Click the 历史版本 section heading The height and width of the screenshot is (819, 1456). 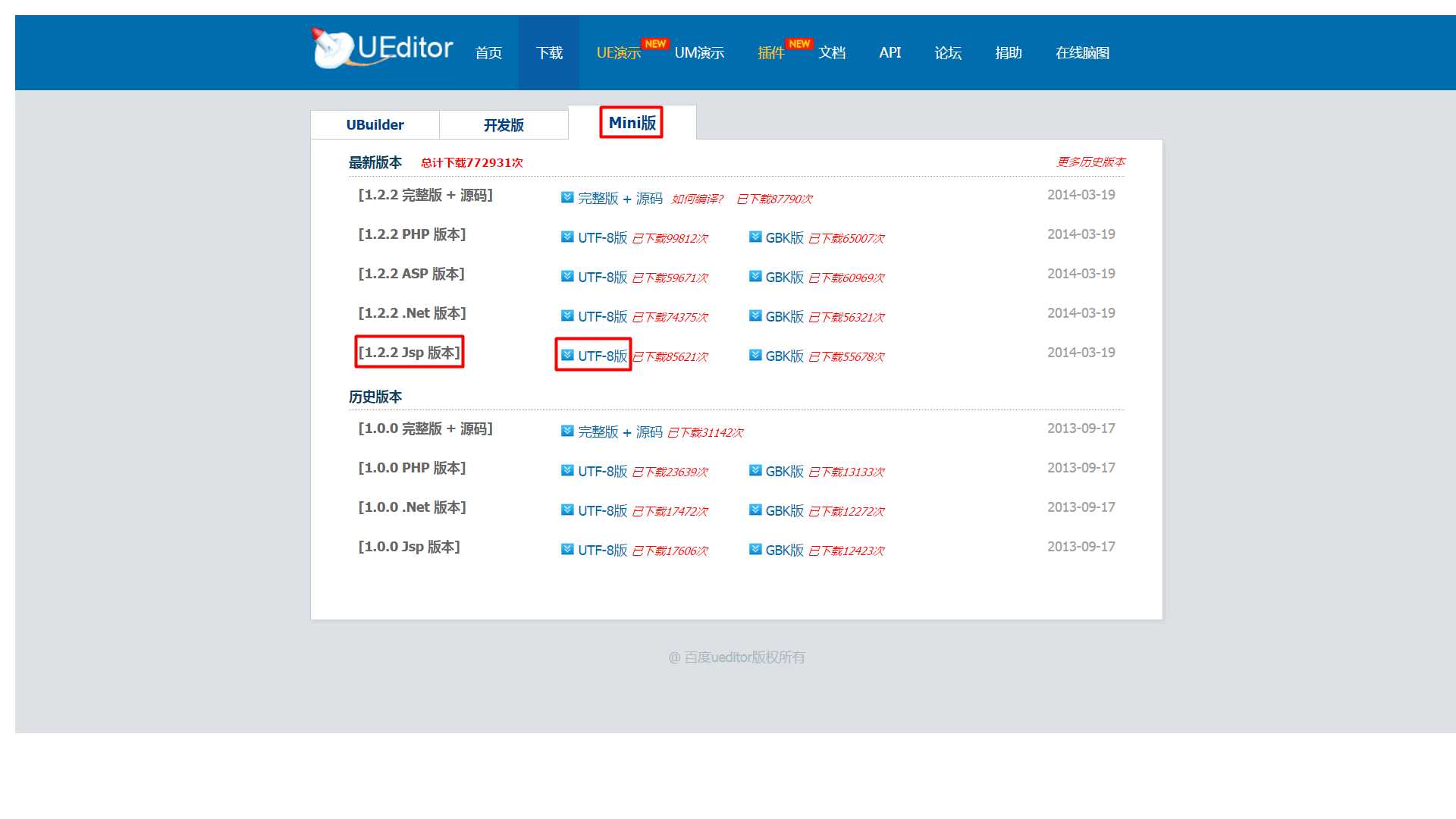click(375, 397)
